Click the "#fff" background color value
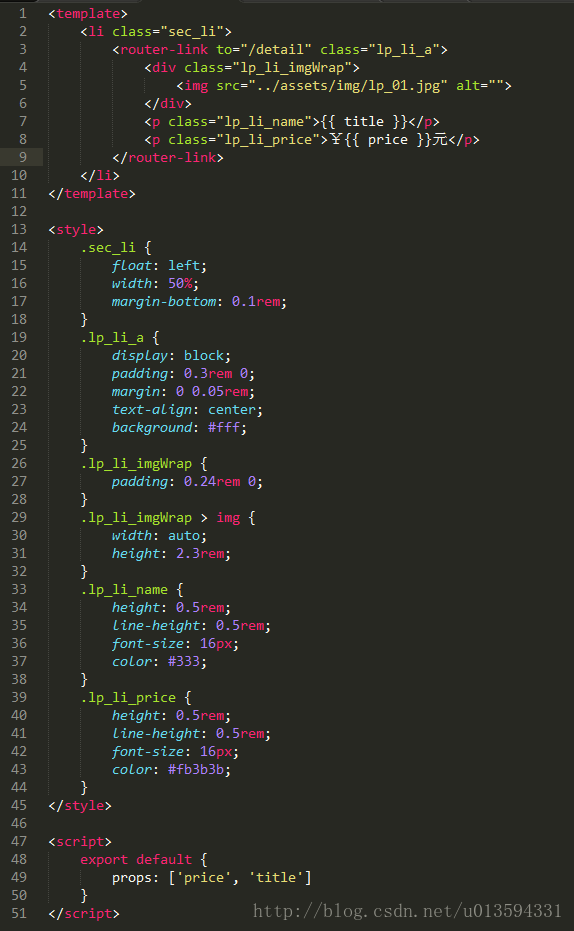 [x=223, y=428]
